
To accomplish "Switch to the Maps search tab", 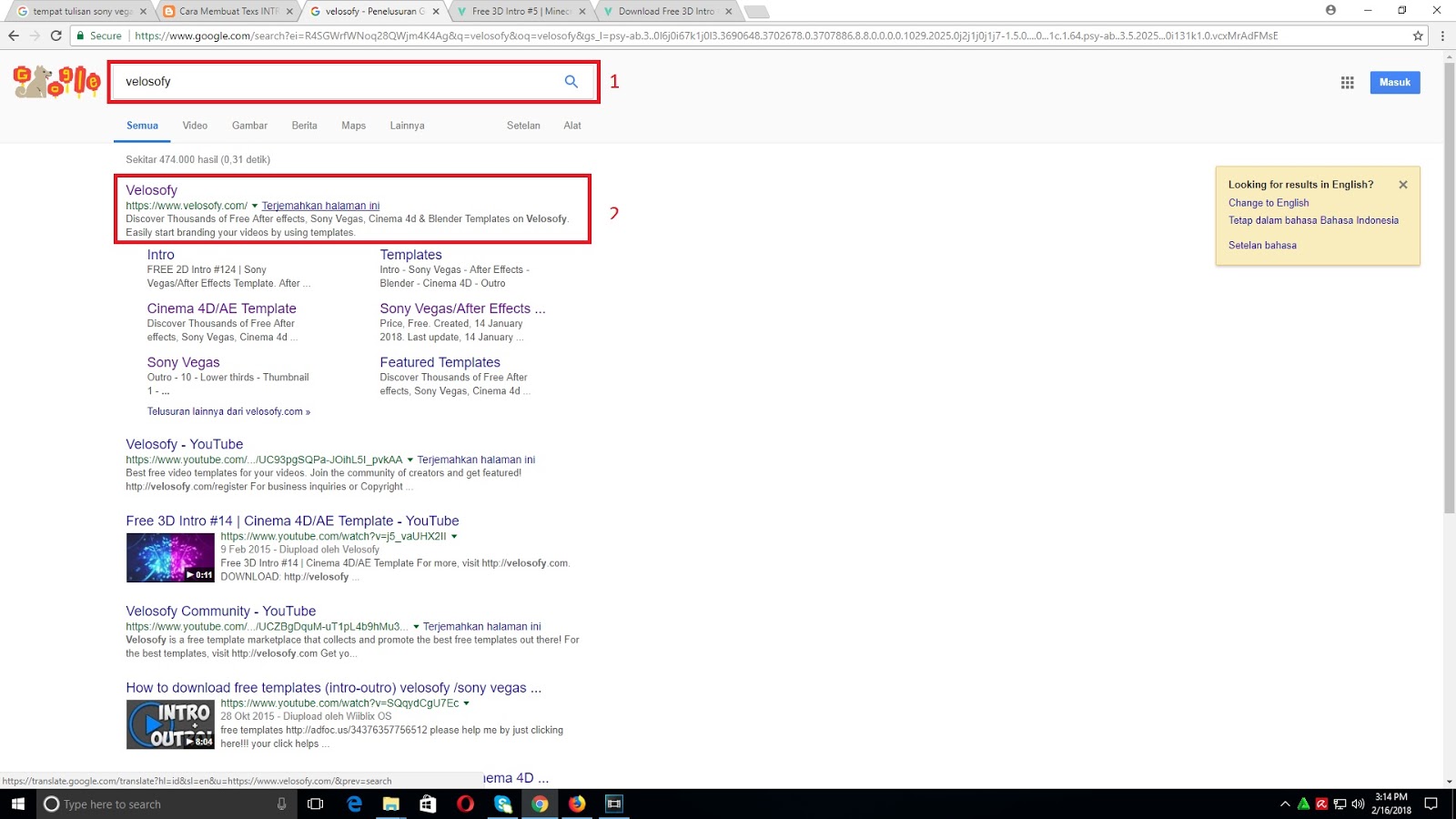I will (x=353, y=126).
